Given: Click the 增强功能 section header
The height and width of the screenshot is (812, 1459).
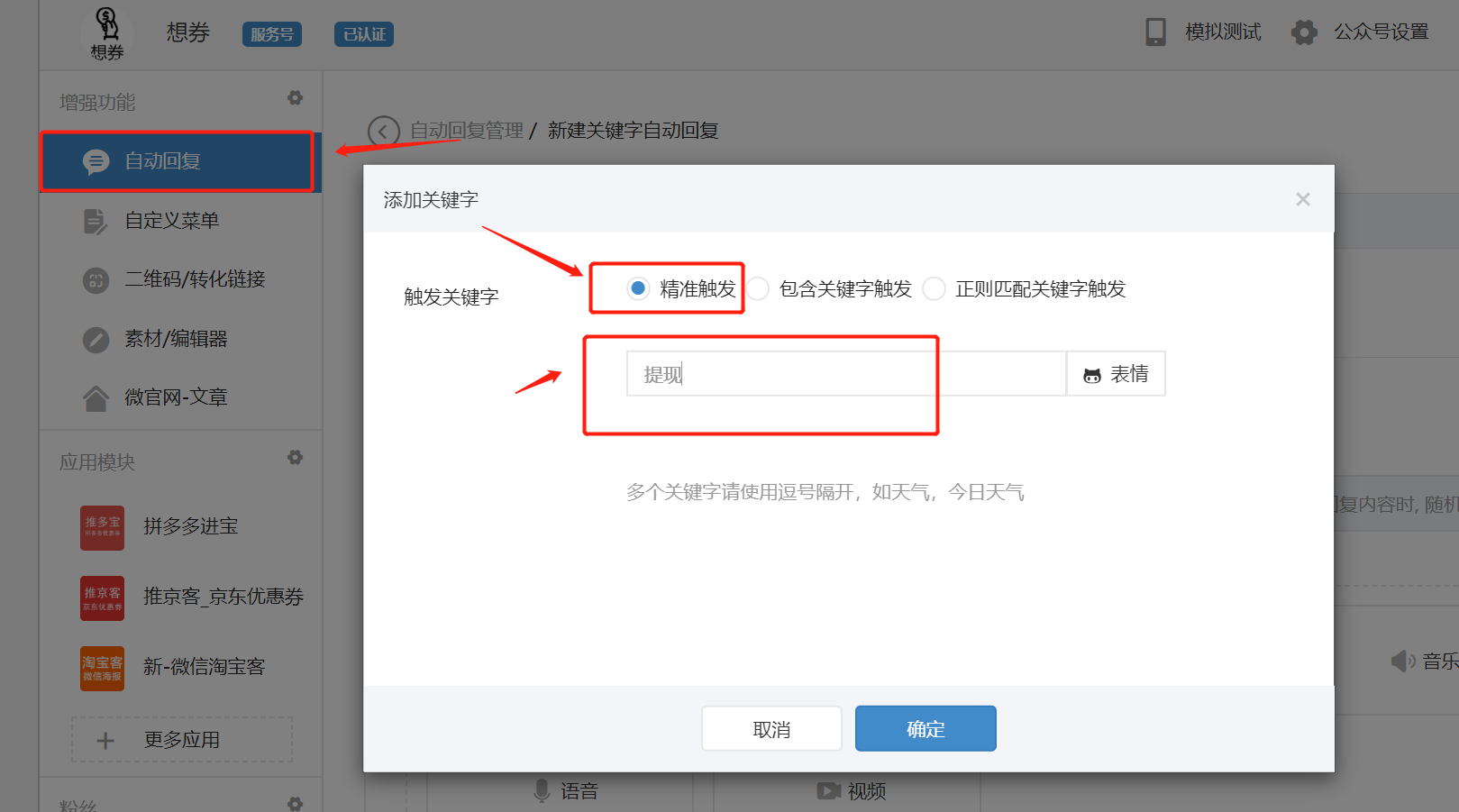Looking at the screenshot, I should point(97,103).
